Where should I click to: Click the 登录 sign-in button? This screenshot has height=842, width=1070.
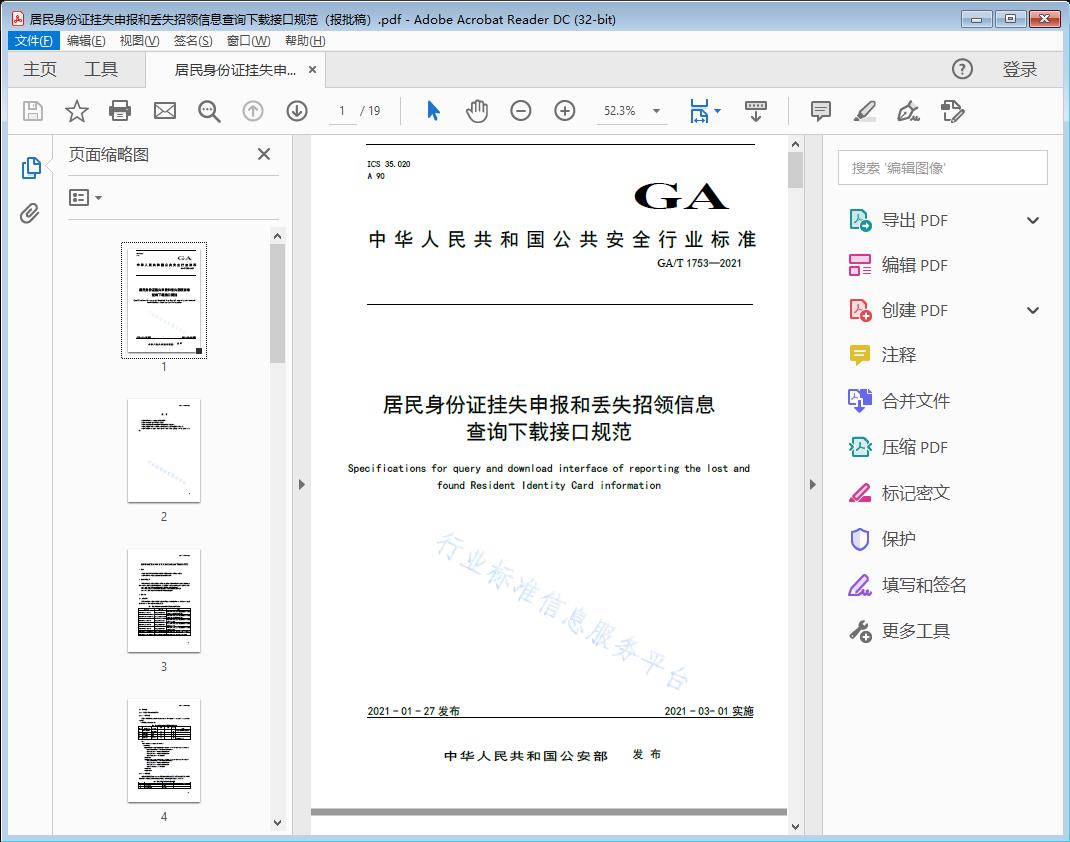(1020, 69)
